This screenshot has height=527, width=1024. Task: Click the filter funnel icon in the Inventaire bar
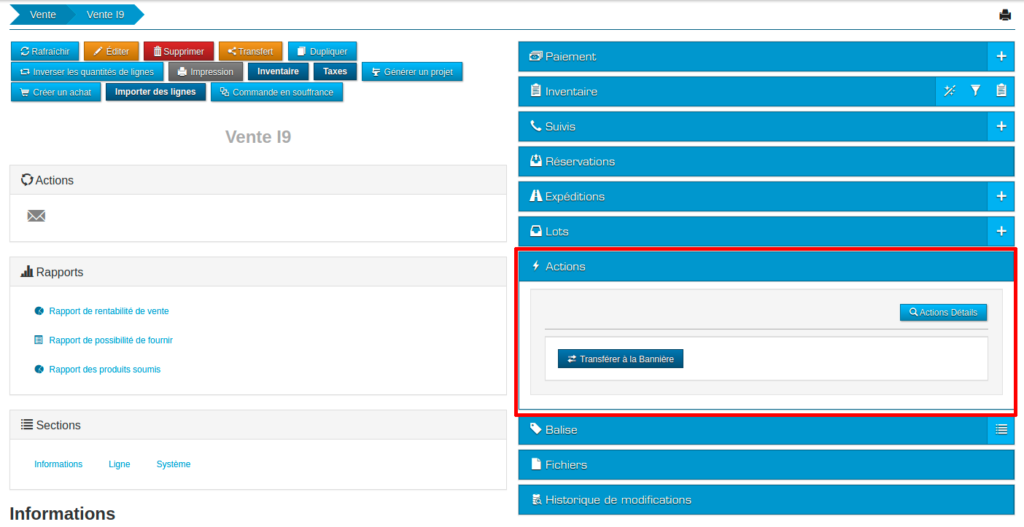(976, 91)
